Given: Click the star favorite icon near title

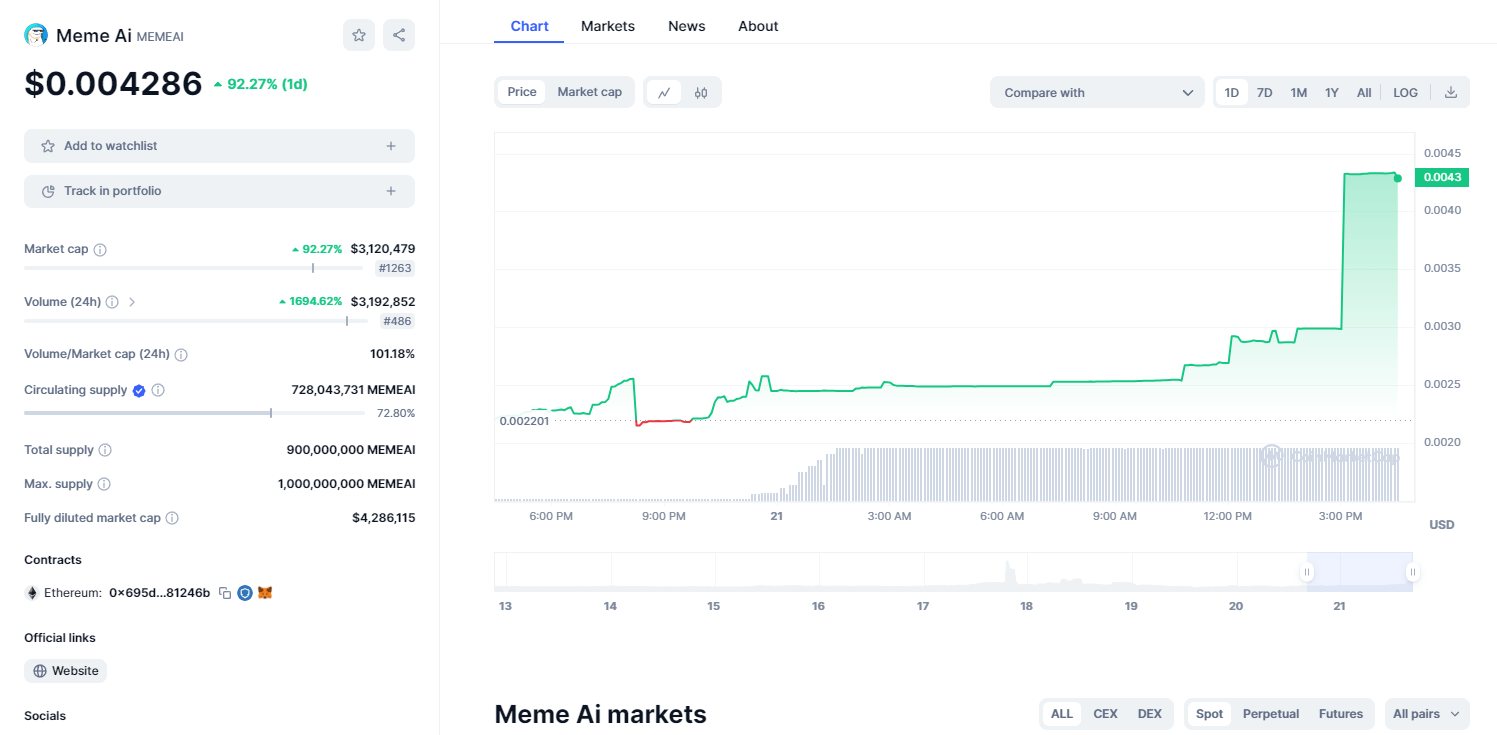Looking at the screenshot, I should tap(359, 35).
